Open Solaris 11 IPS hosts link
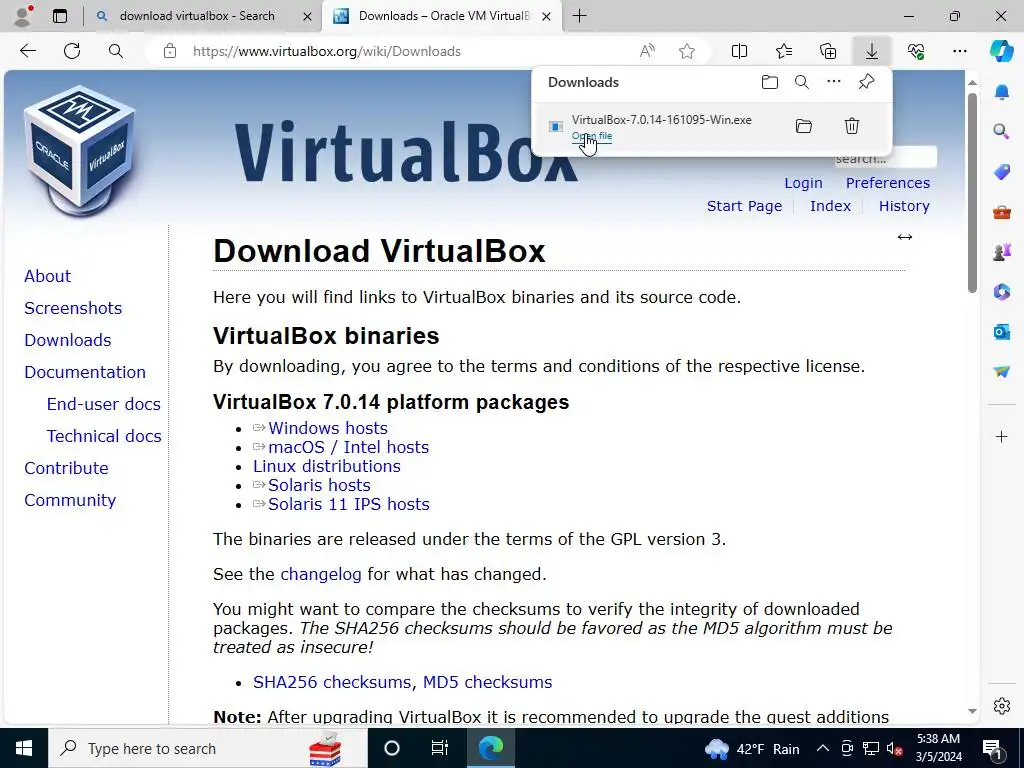 [349, 504]
